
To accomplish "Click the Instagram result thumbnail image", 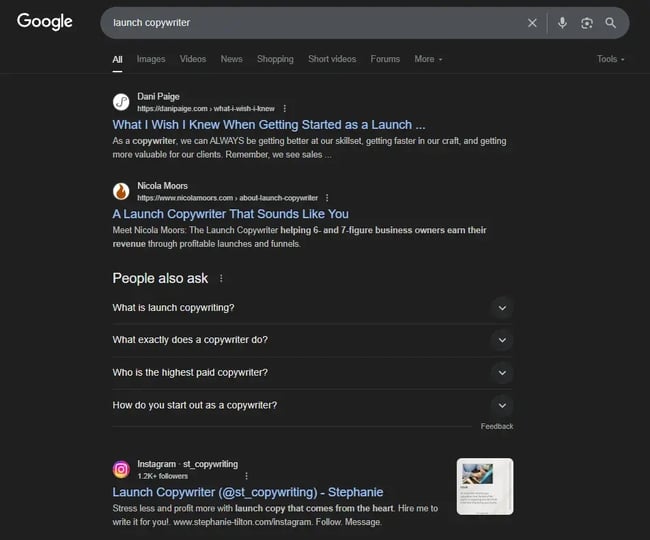I will click(484, 486).
